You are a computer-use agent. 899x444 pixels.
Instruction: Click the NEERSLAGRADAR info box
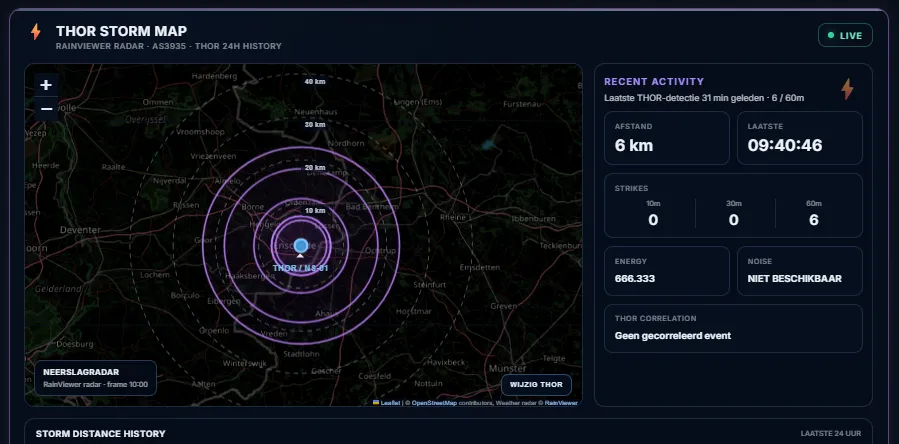tap(95, 378)
